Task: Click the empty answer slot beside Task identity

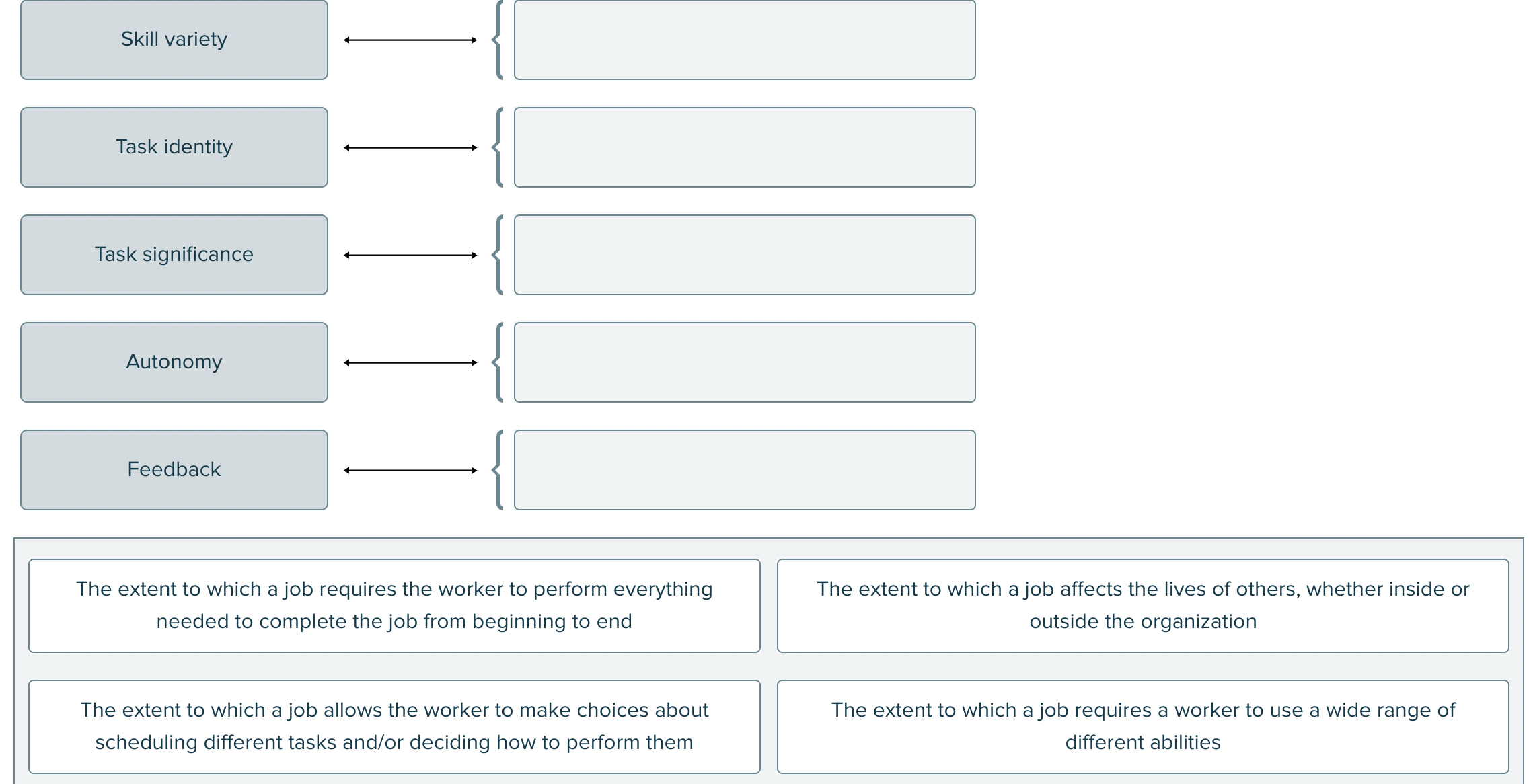Action: tap(743, 147)
